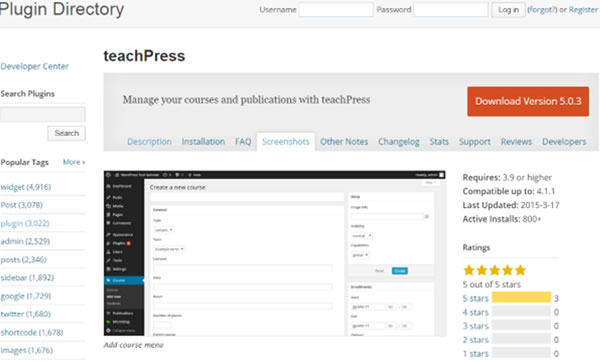Go to the Changelog tab
The image size is (600, 361).
[399, 142]
